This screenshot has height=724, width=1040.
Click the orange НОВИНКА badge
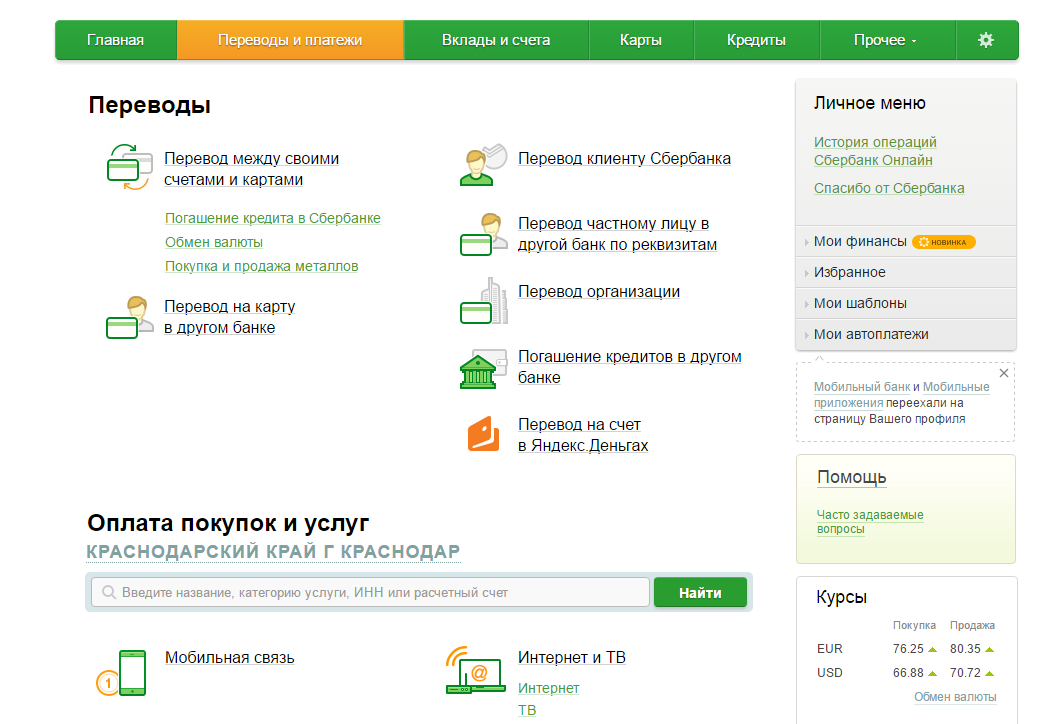943,242
